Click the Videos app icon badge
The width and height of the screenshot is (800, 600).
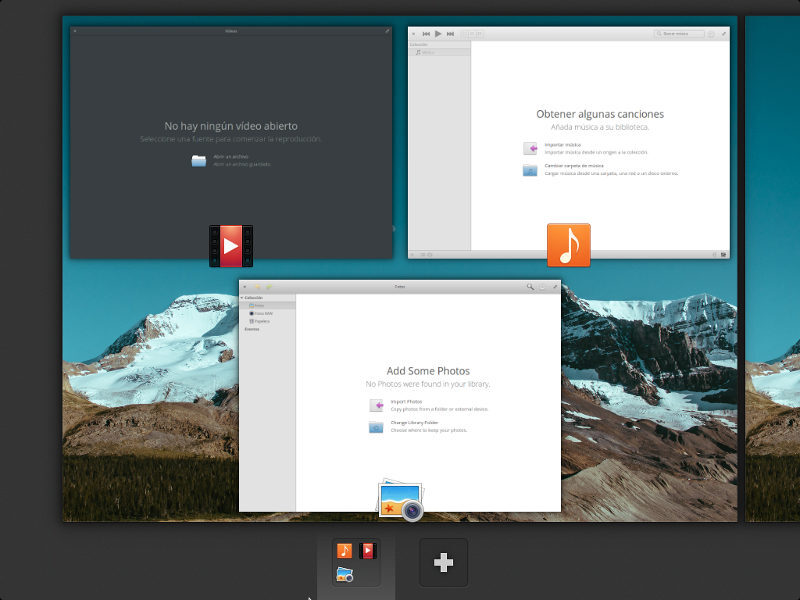[230, 246]
